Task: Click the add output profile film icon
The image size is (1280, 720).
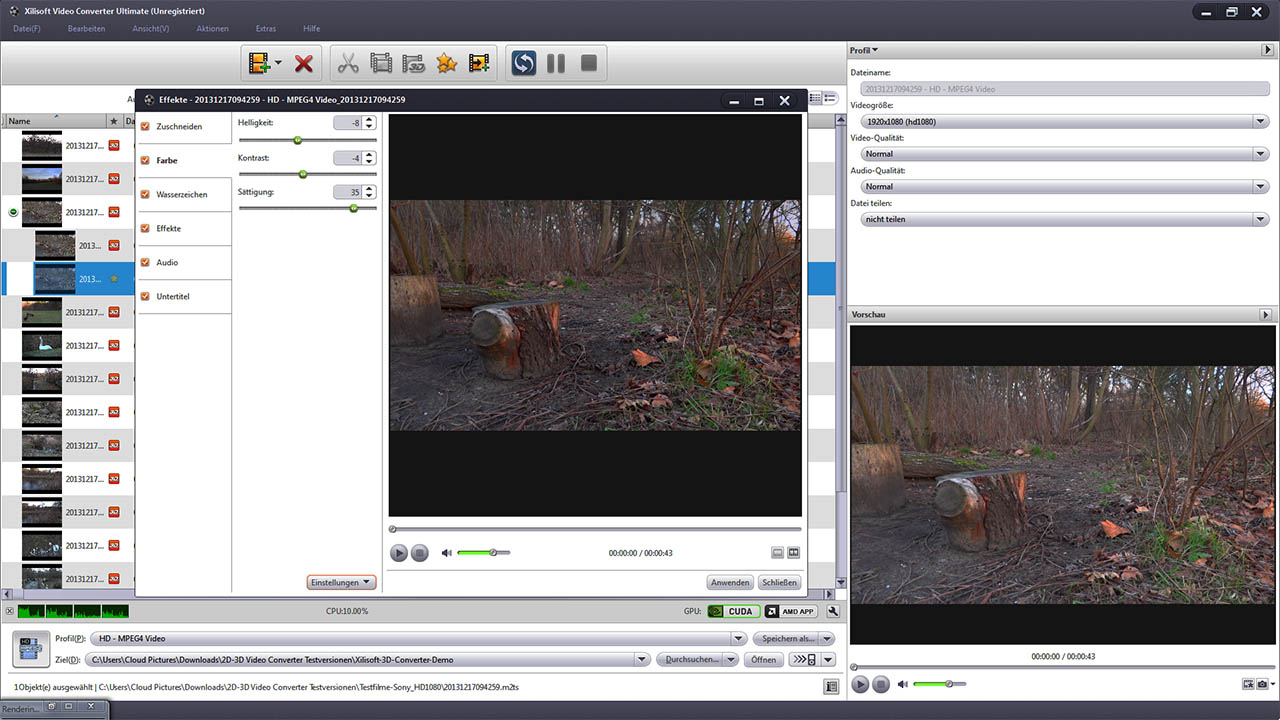Action: (x=480, y=64)
